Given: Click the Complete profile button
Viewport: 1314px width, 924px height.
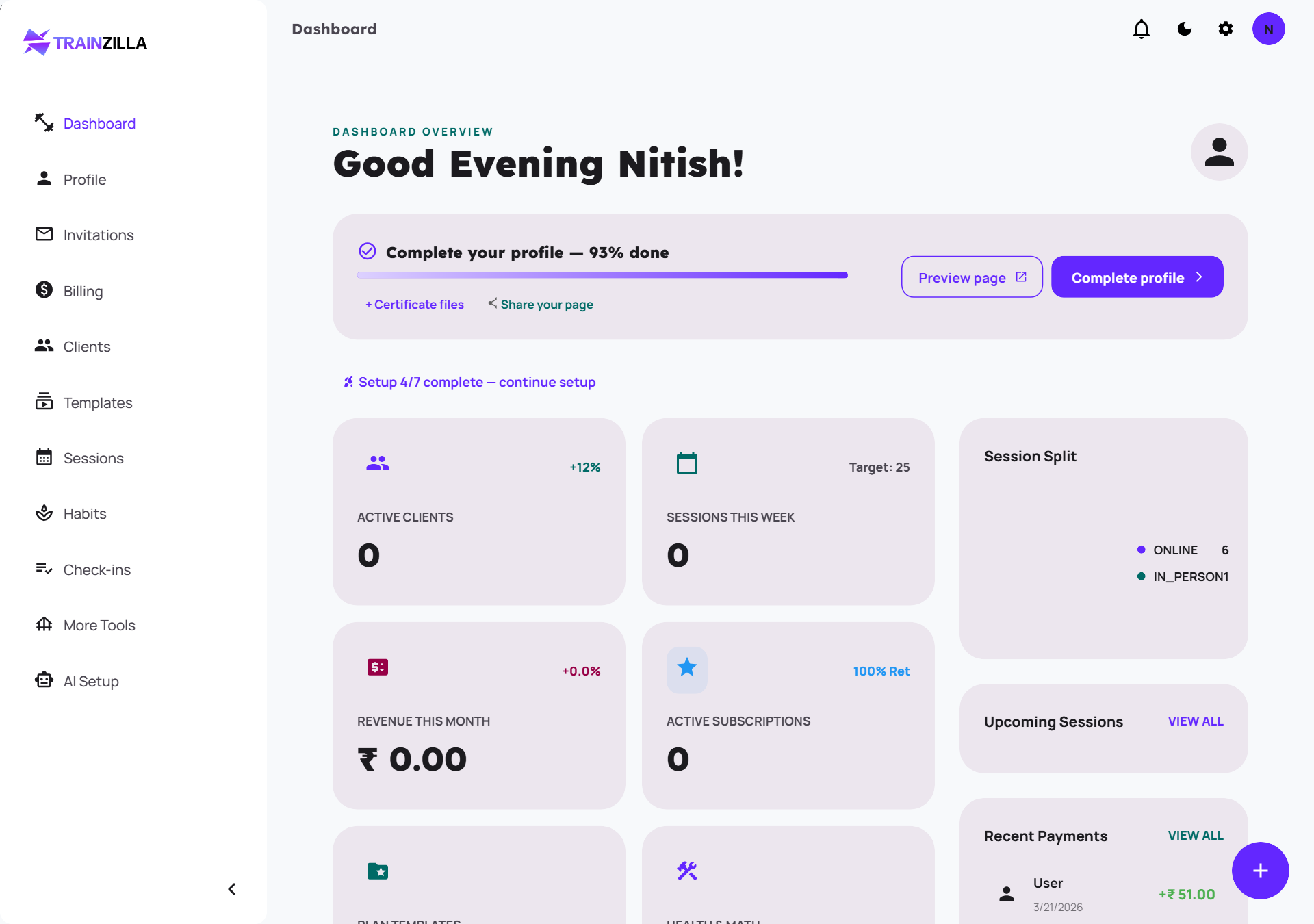Looking at the screenshot, I should pos(1137,277).
